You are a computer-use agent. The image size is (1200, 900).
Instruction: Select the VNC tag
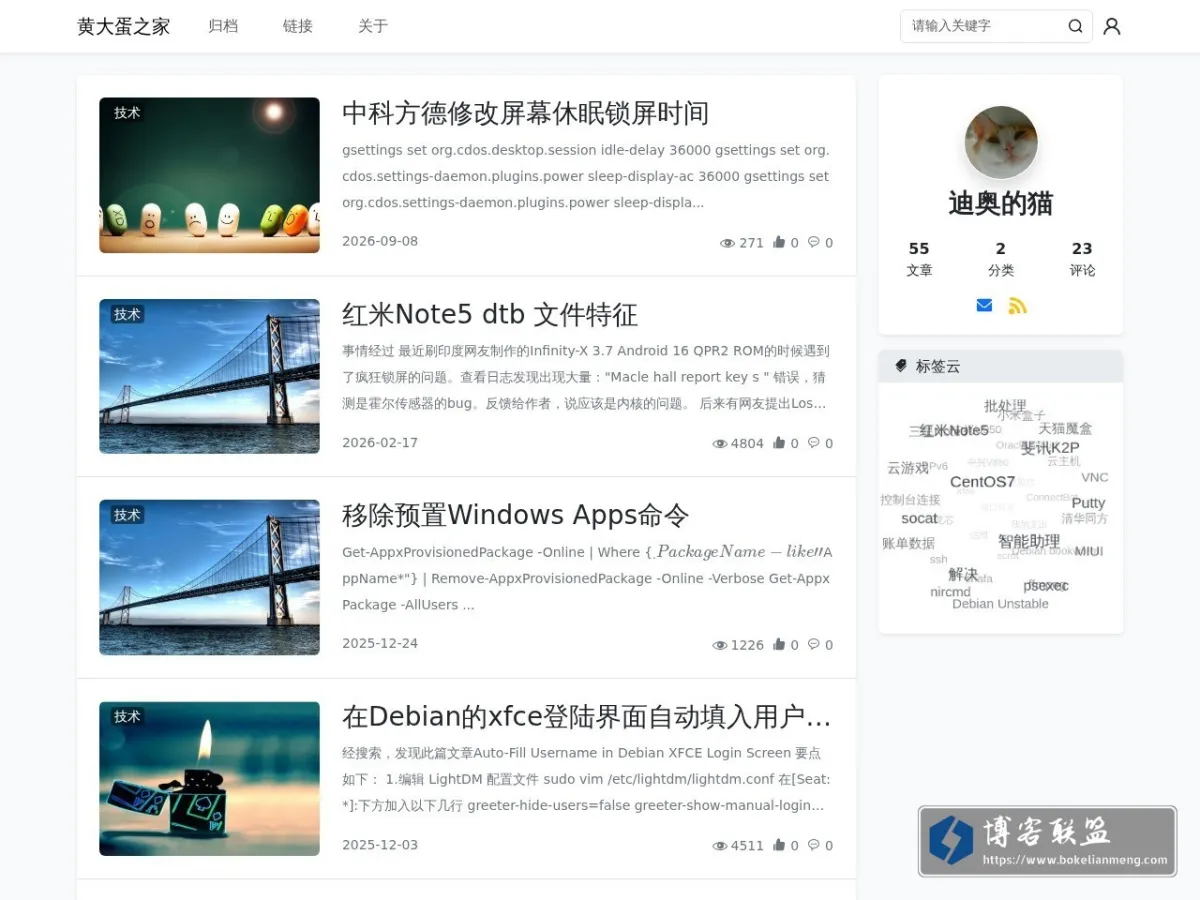1095,477
